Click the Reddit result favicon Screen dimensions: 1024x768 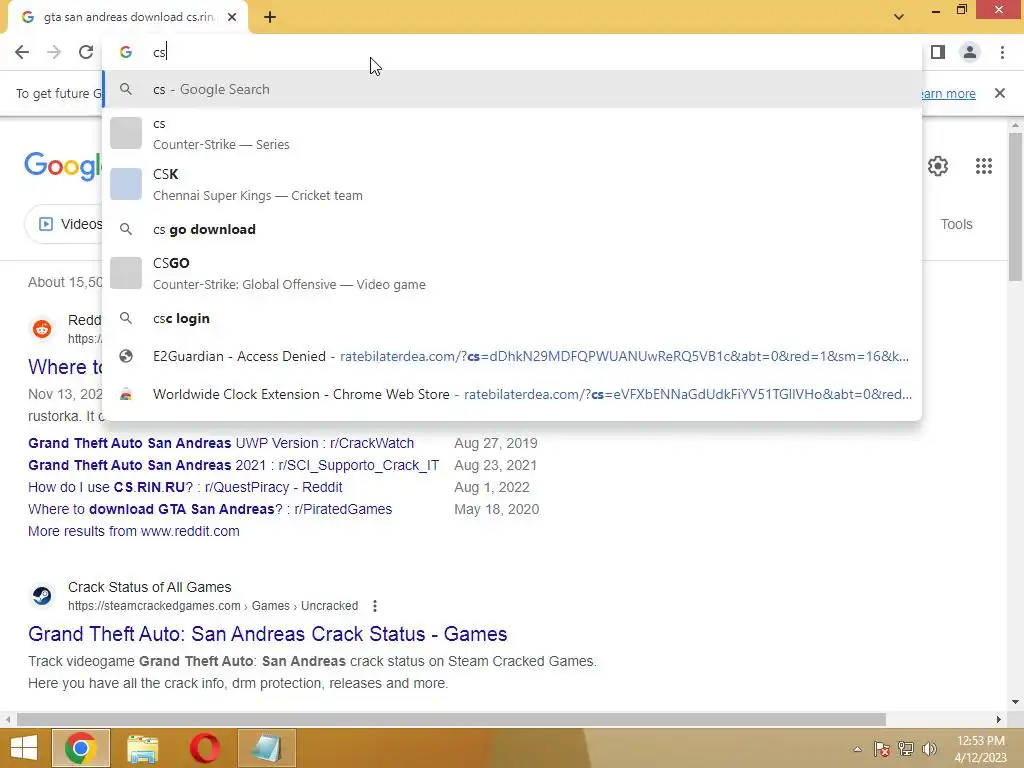click(x=42, y=328)
